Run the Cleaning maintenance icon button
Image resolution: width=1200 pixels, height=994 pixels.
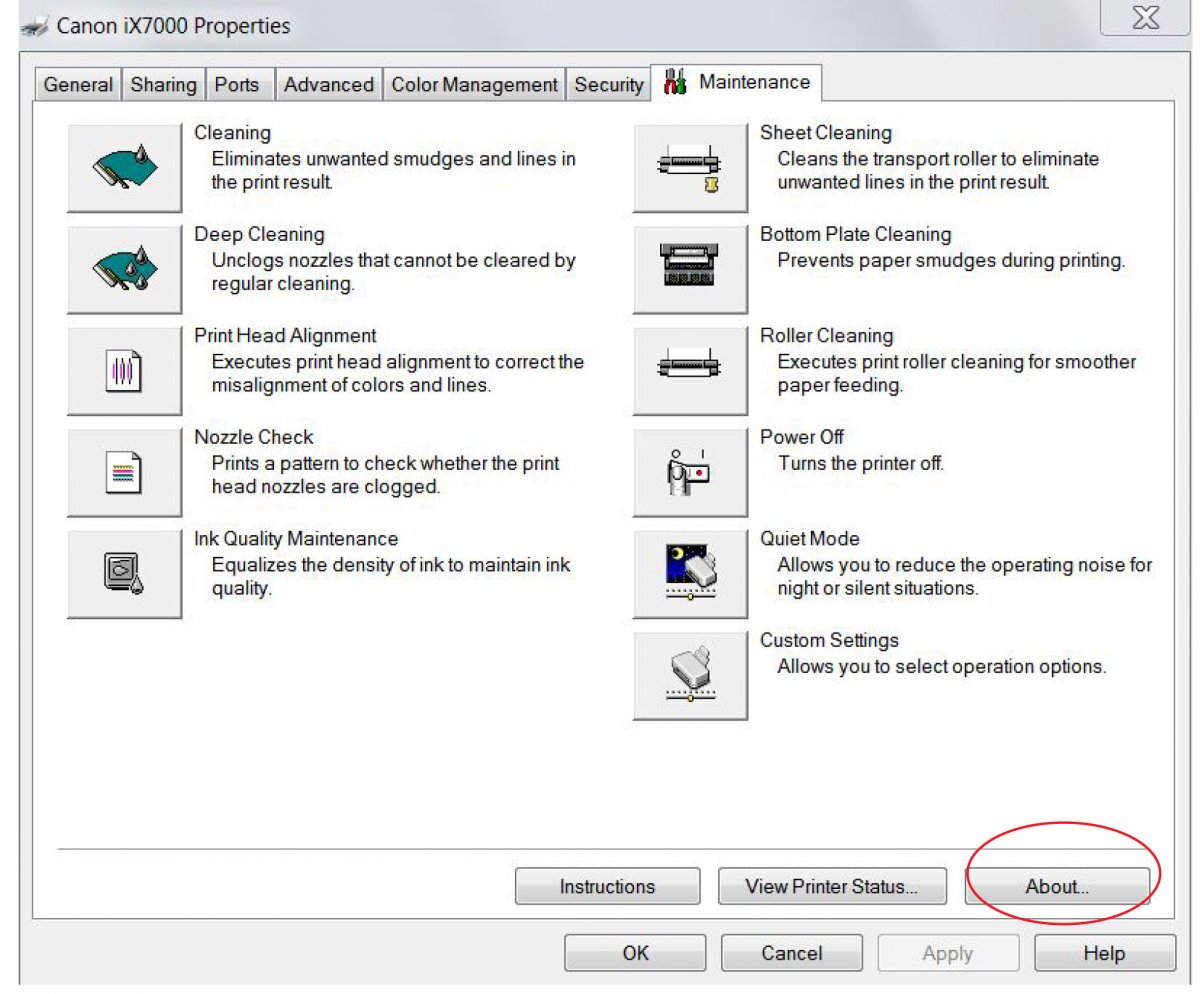click(124, 168)
